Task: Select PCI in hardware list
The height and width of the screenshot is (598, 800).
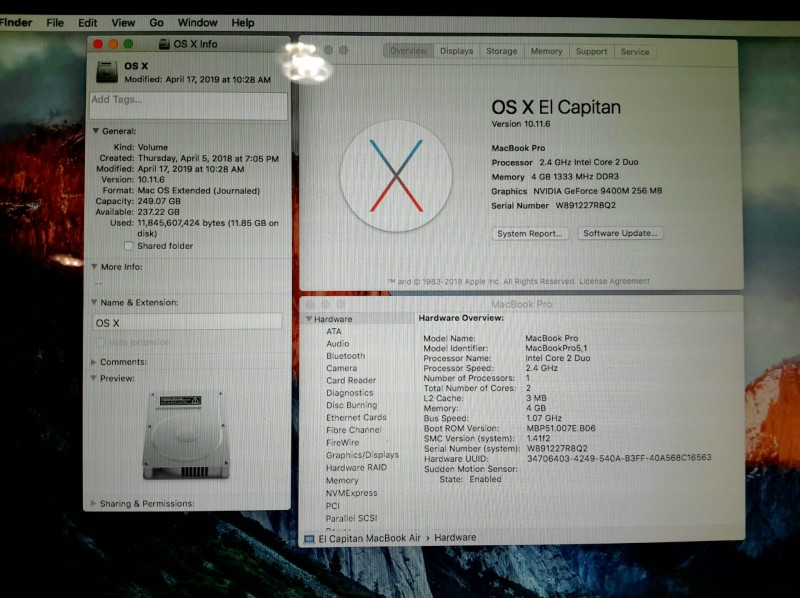Action: 332,506
